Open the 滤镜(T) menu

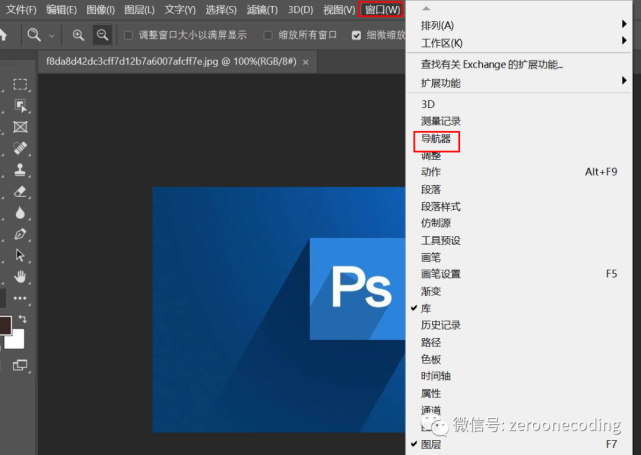262,10
